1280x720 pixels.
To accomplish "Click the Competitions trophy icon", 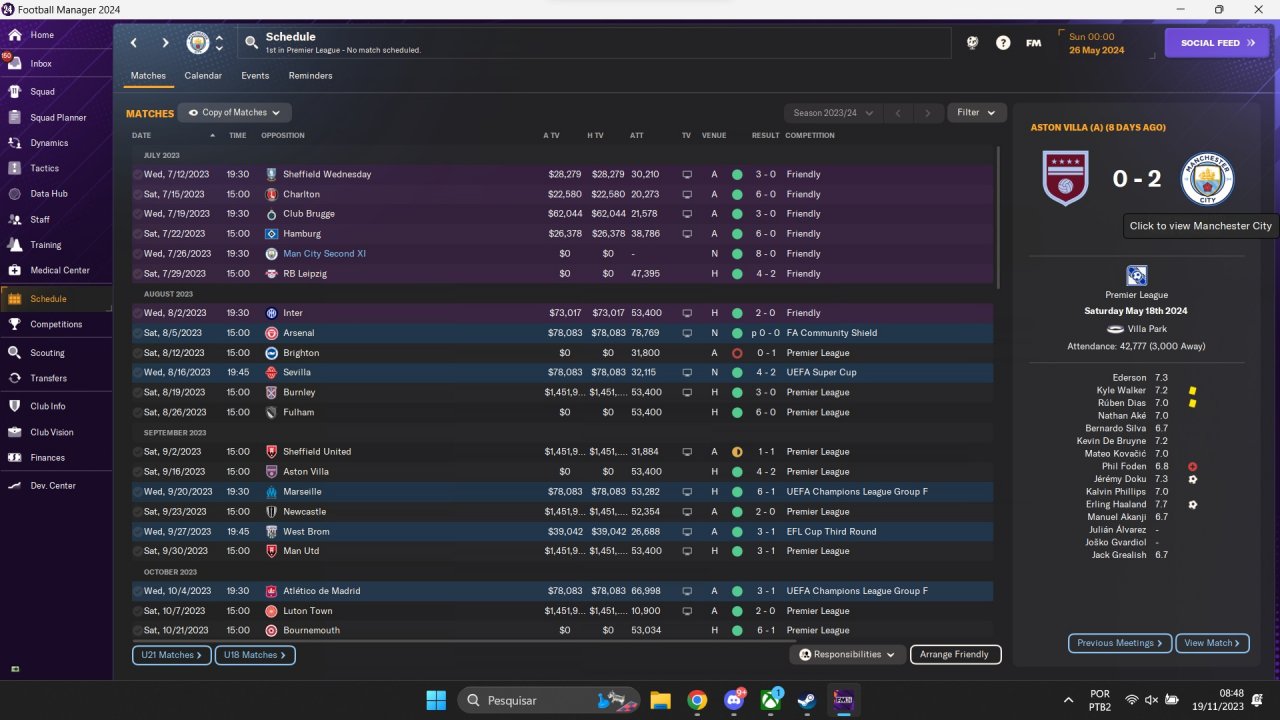I will (x=14, y=324).
